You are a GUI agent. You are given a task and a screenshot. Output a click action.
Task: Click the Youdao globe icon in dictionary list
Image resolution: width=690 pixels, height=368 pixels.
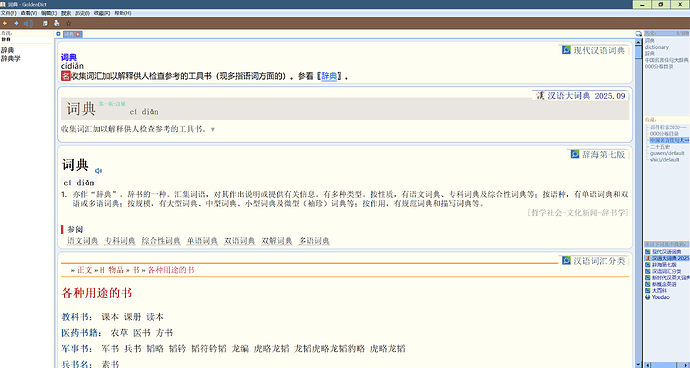click(647, 297)
